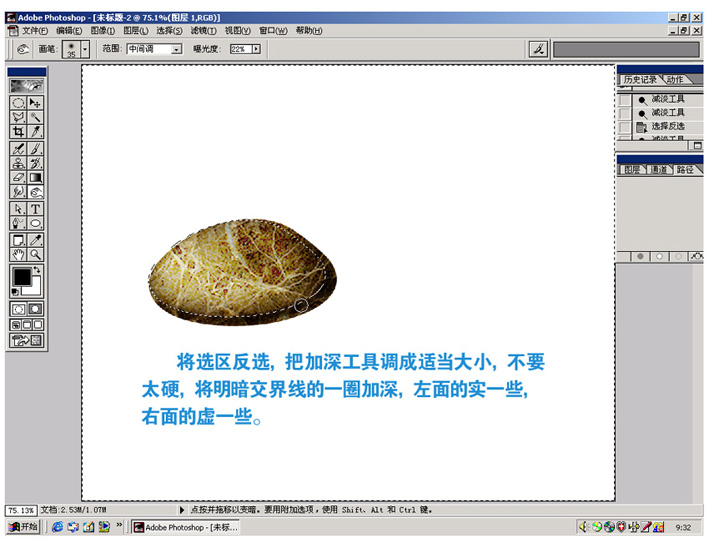Open the 编辑 menu
Screen dimensions: 709x548
(69, 30)
